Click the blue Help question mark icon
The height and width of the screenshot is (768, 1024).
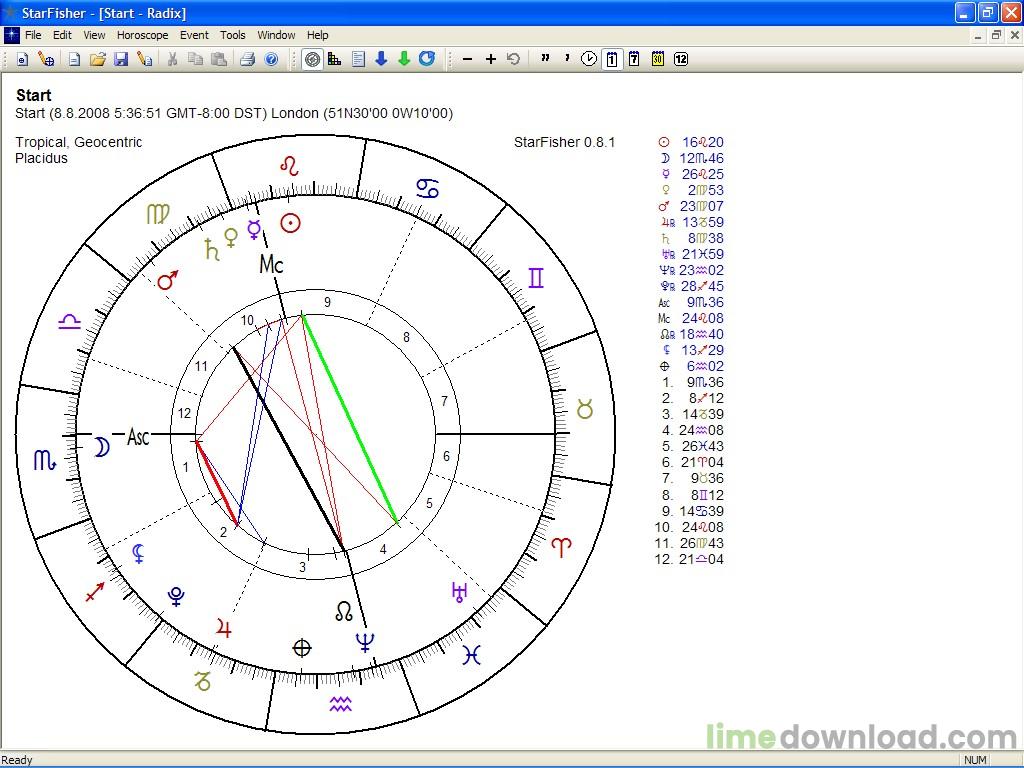point(271,59)
